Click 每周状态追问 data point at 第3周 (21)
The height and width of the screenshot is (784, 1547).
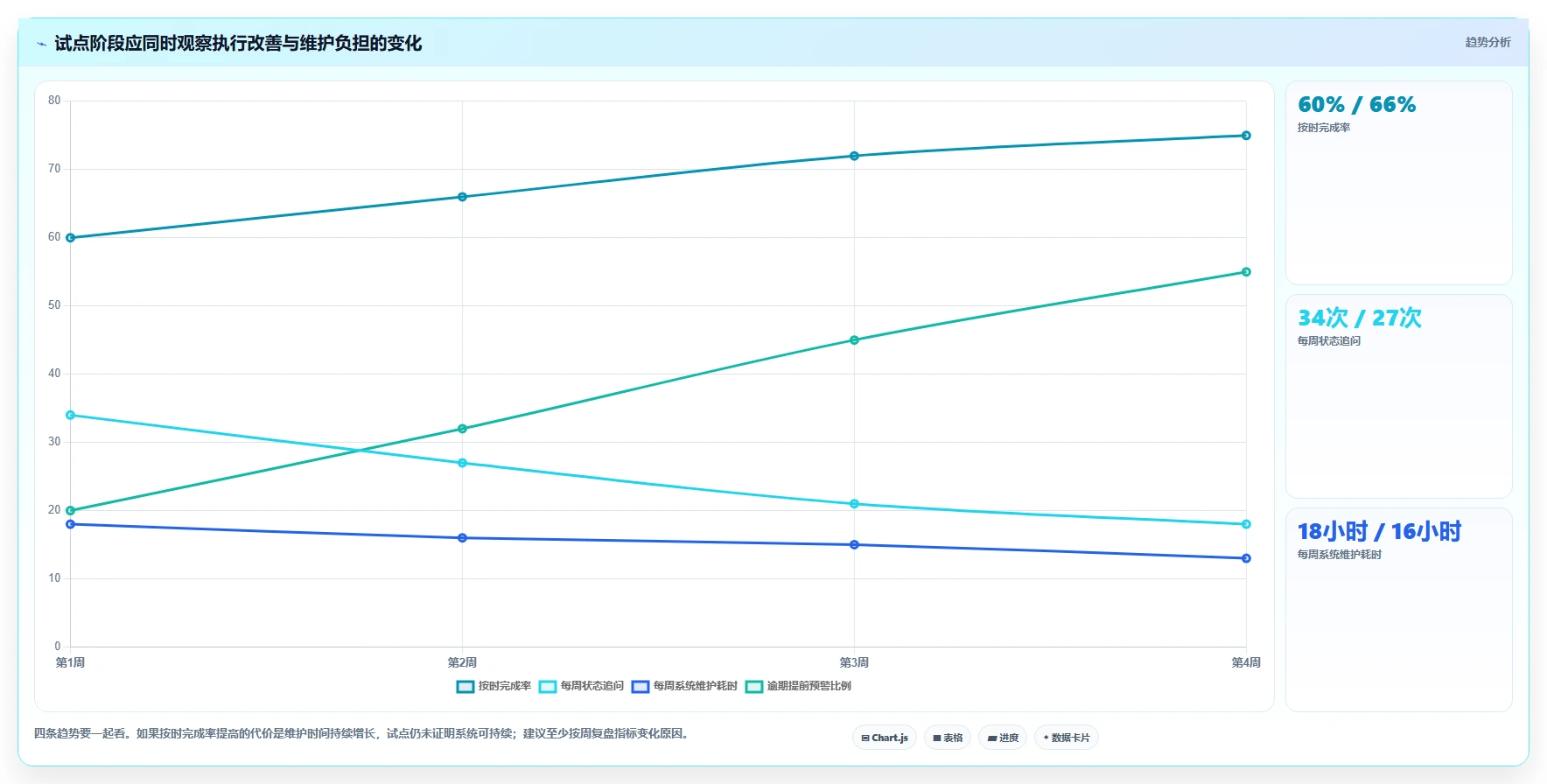tap(855, 504)
